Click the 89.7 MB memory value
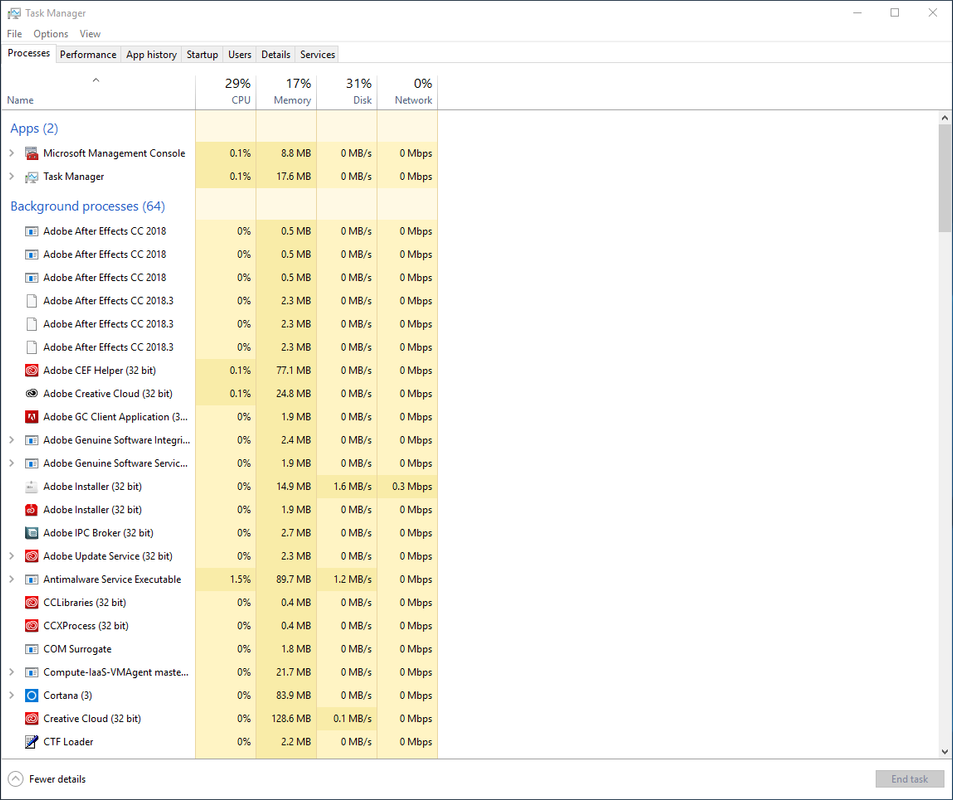Screen dimensions: 953x800 pos(294,579)
